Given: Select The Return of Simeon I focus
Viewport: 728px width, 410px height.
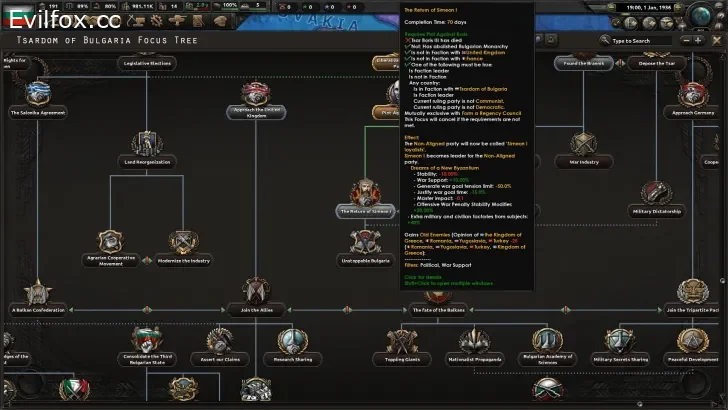Looking at the screenshot, I should pos(365,199).
